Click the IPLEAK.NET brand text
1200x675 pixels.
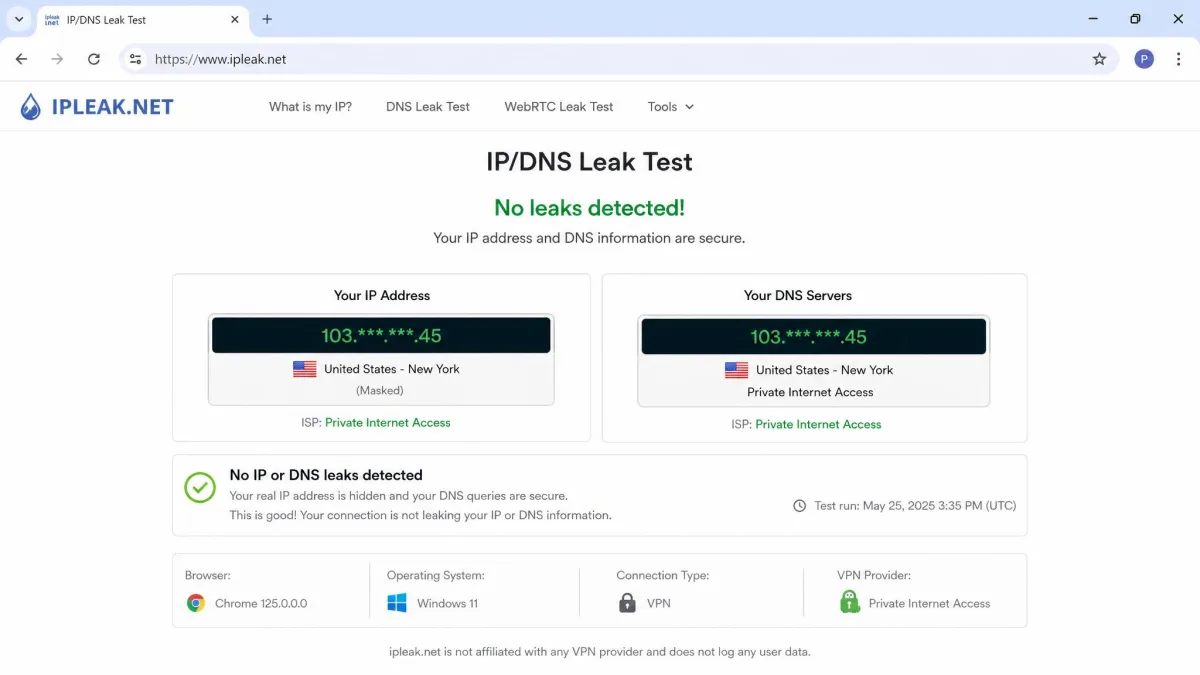point(113,107)
